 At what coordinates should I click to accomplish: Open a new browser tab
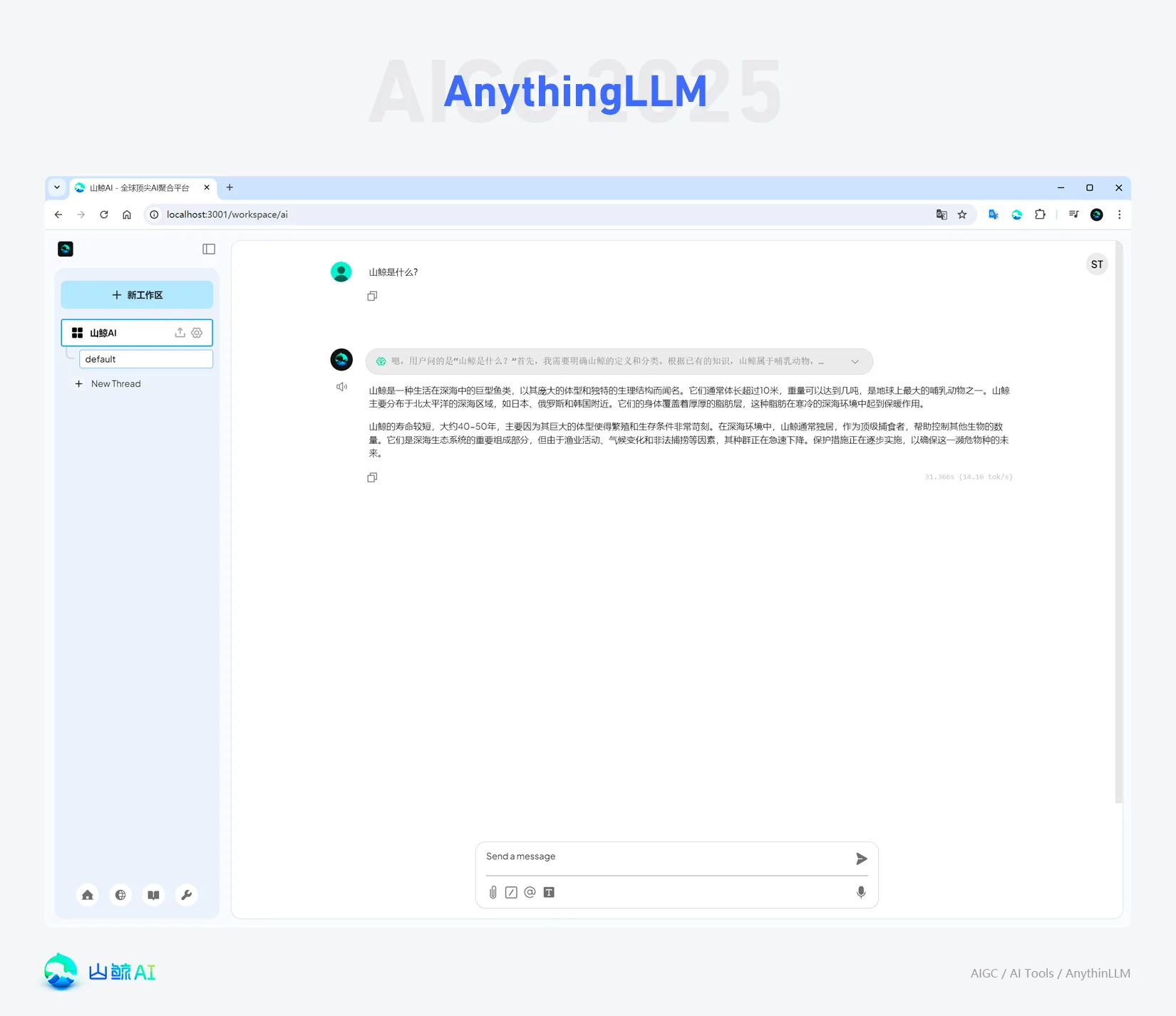(229, 187)
